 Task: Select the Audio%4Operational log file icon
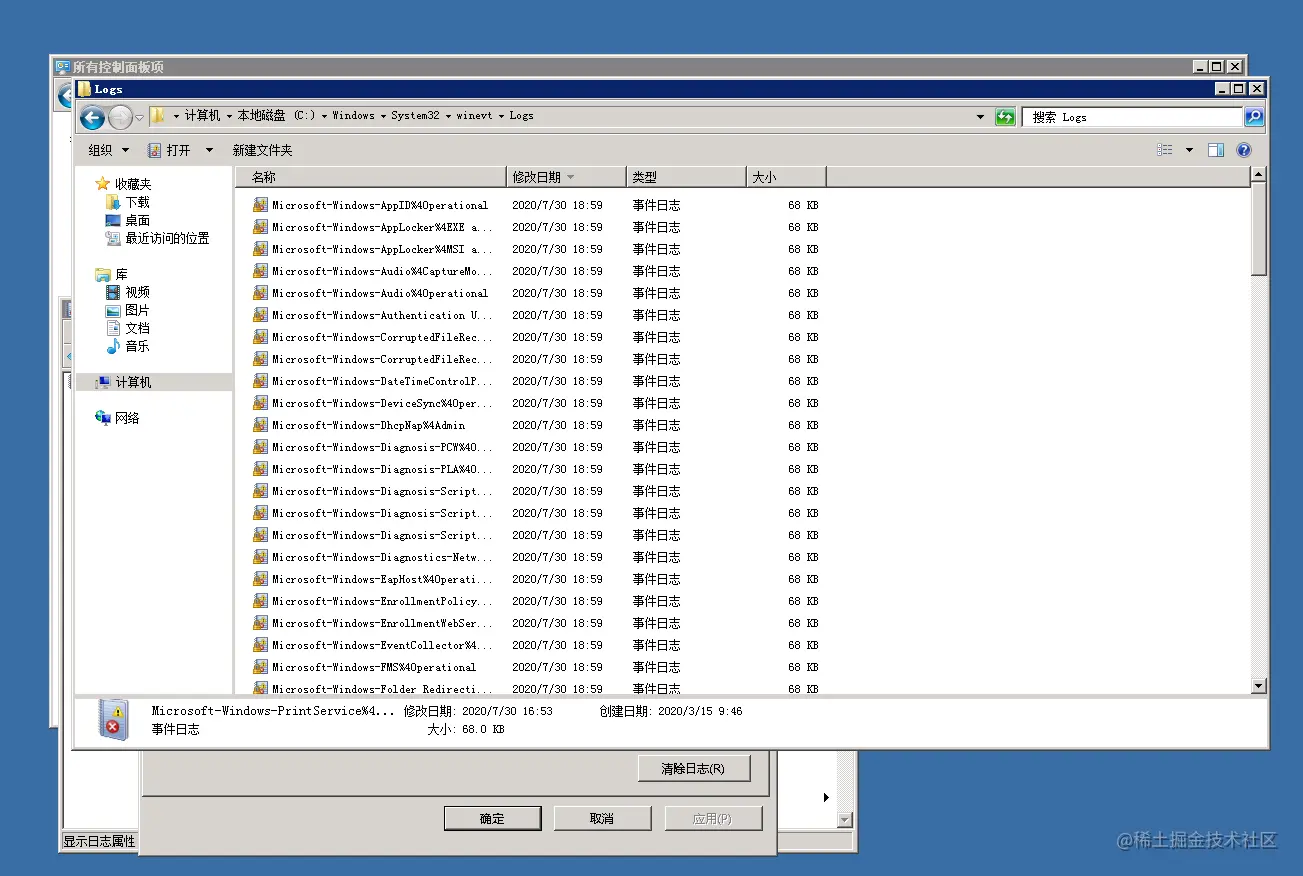point(260,293)
